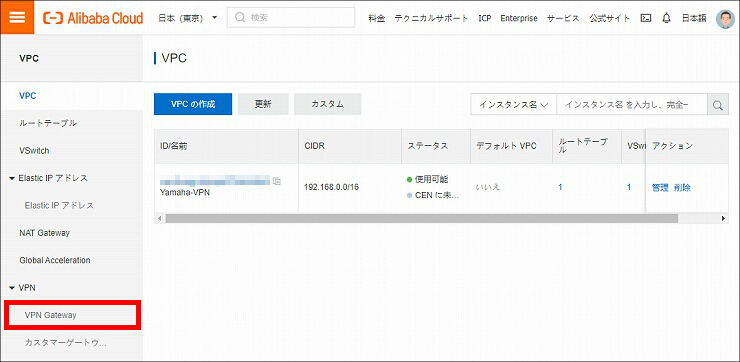Open the notifications bell
The image size is (740, 362).
click(666, 18)
